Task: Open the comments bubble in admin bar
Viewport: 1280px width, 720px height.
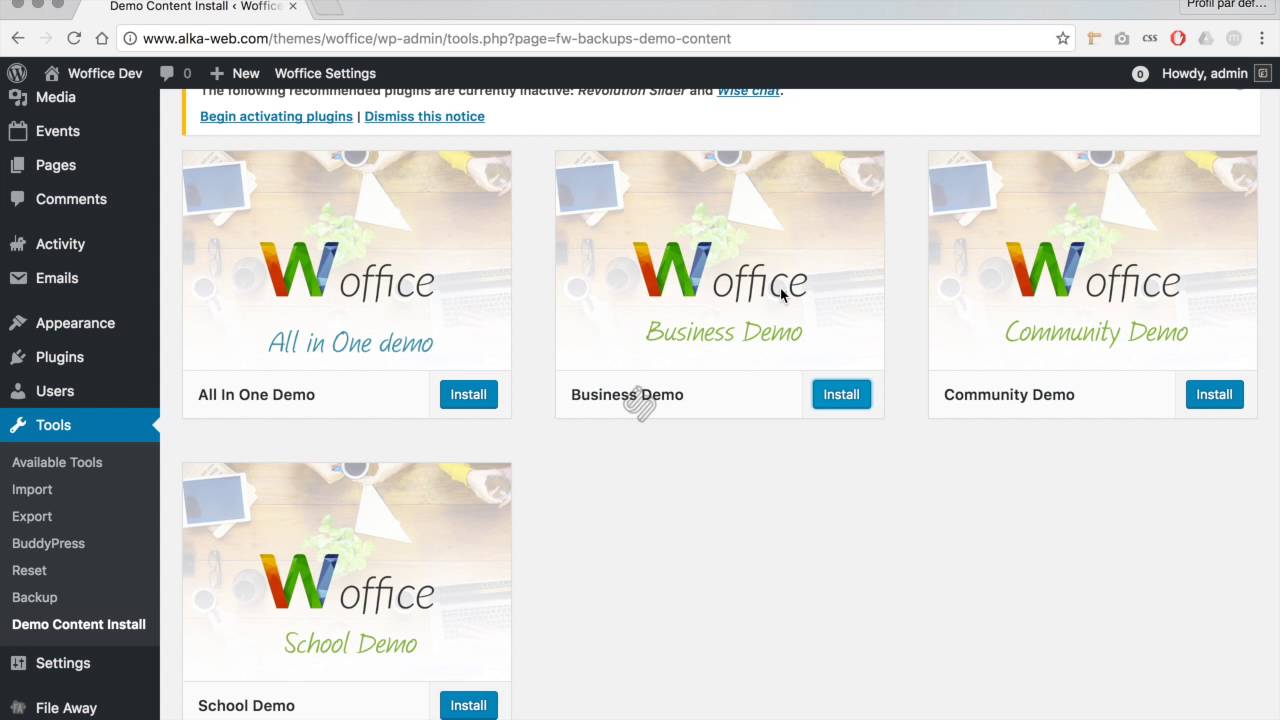Action: pyautogui.click(x=166, y=73)
